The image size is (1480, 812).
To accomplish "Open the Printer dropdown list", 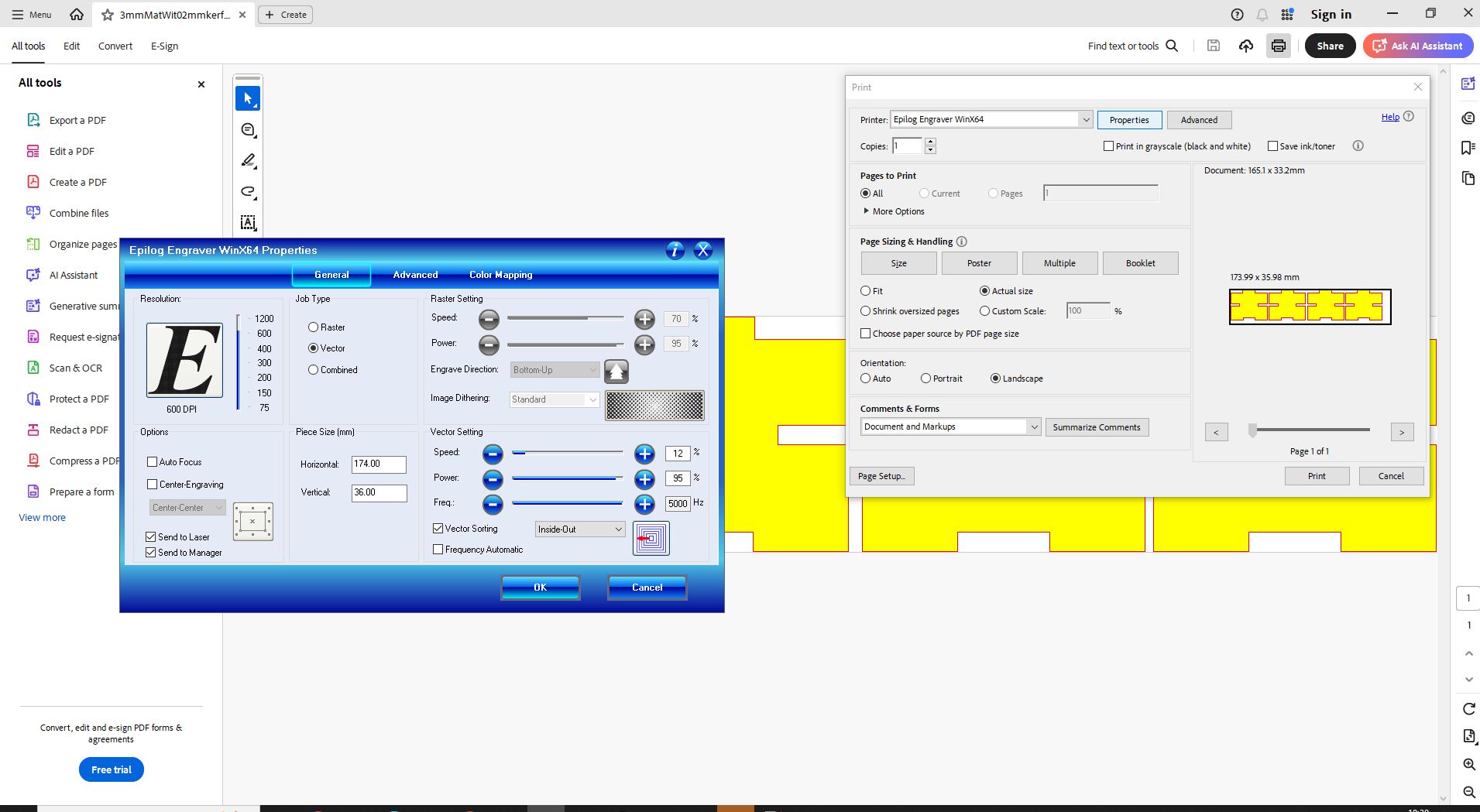I will (1085, 119).
